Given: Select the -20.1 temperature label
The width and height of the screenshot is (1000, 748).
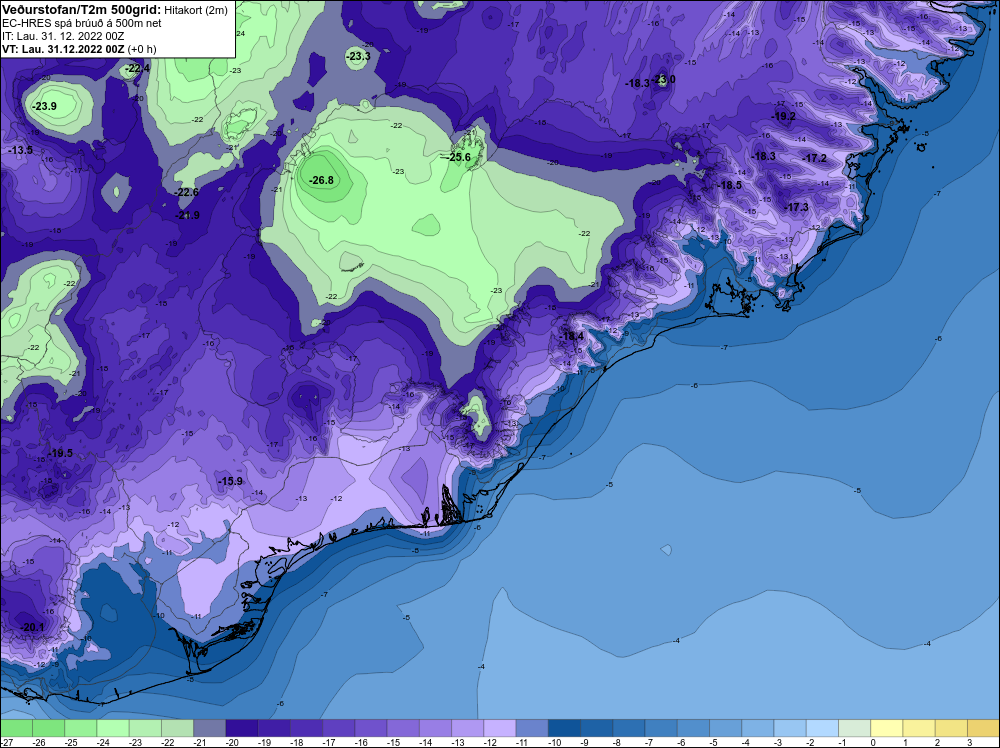Looking at the screenshot, I should (32, 627).
